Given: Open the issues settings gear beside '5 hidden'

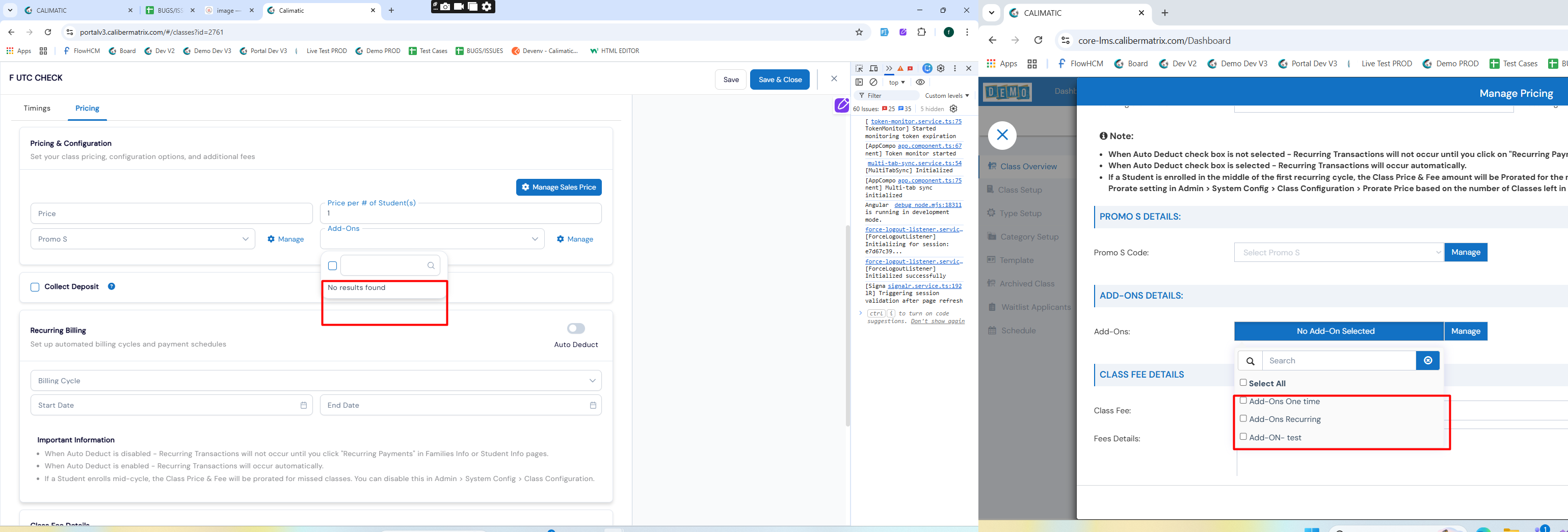Looking at the screenshot, I should click(953, 109).
